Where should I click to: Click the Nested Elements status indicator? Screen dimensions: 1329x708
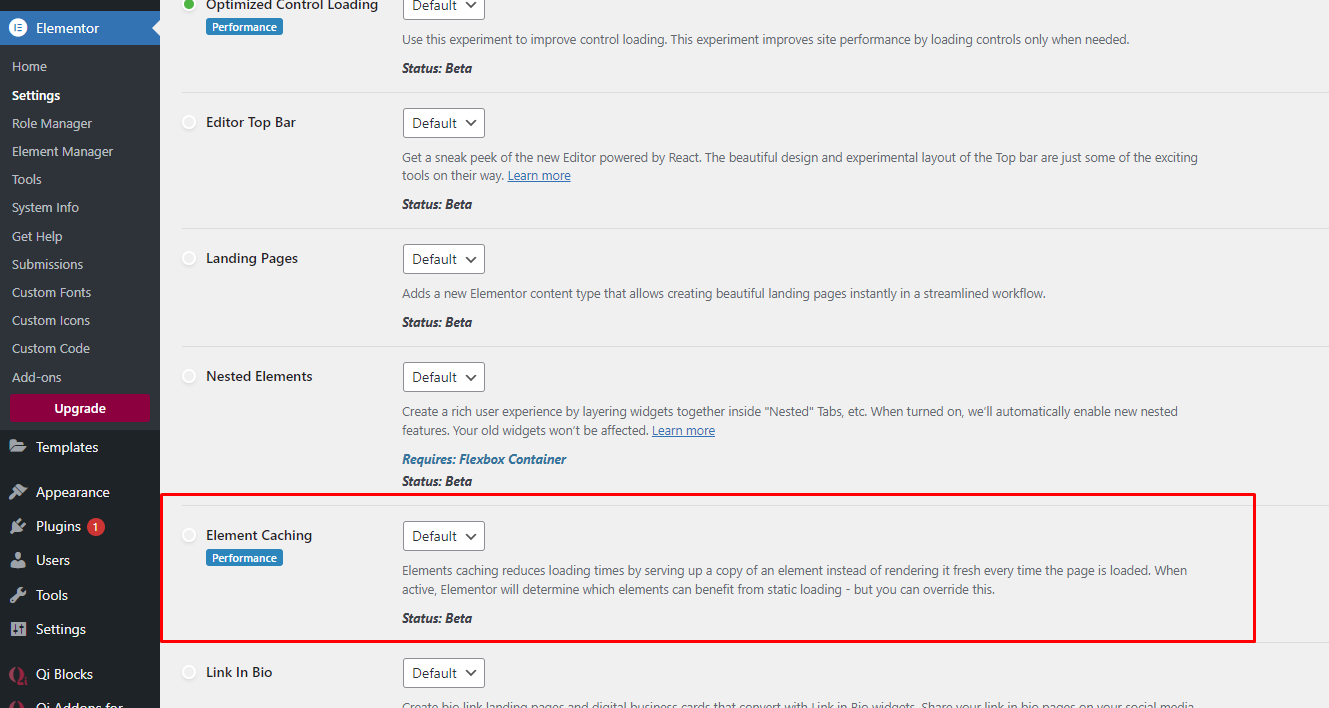(x=189, y=376)
